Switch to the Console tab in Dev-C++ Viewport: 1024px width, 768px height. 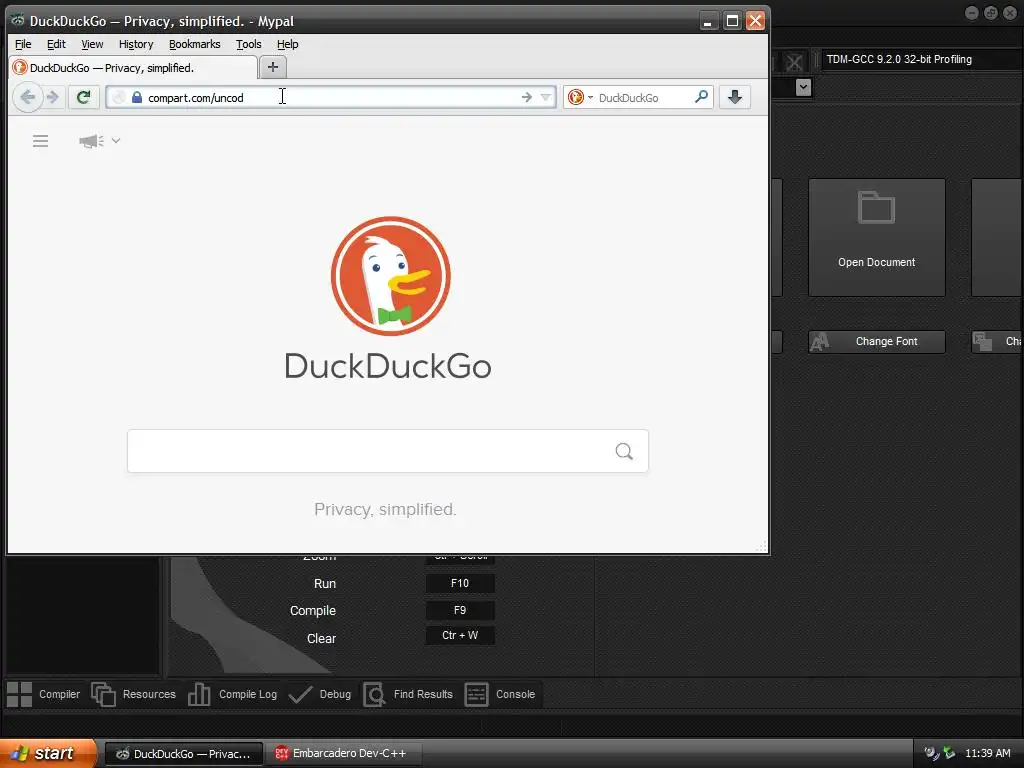coord(500,694)
